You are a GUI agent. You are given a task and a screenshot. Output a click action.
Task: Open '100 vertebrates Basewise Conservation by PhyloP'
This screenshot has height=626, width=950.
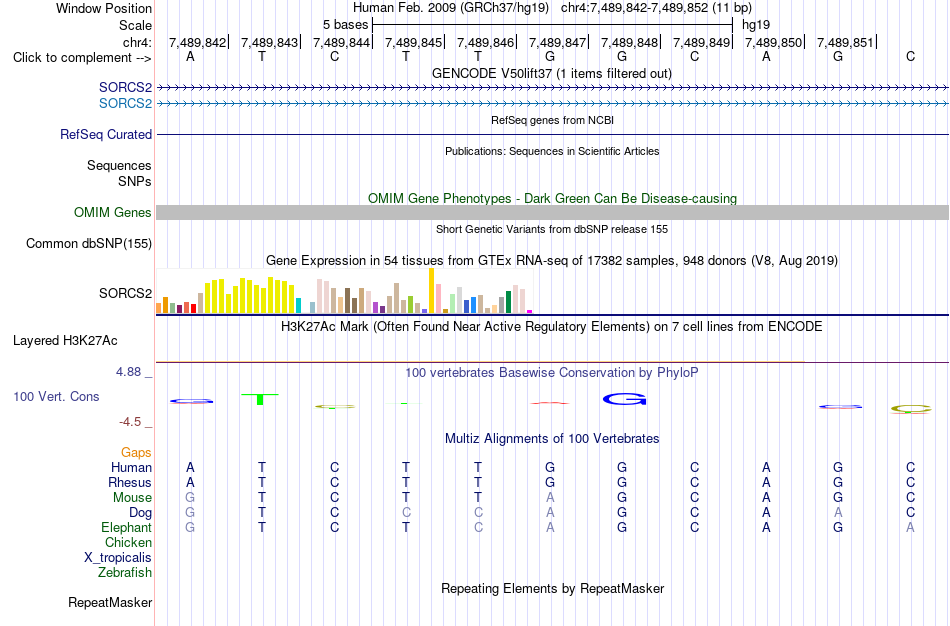(x=552, y=373)
